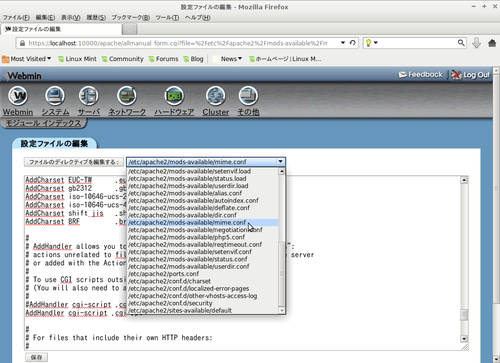Image resolution: width=500 pixels, height=363 pixels.
Task: Open the ツール(T) menu
Action: (x=167, y=17)
